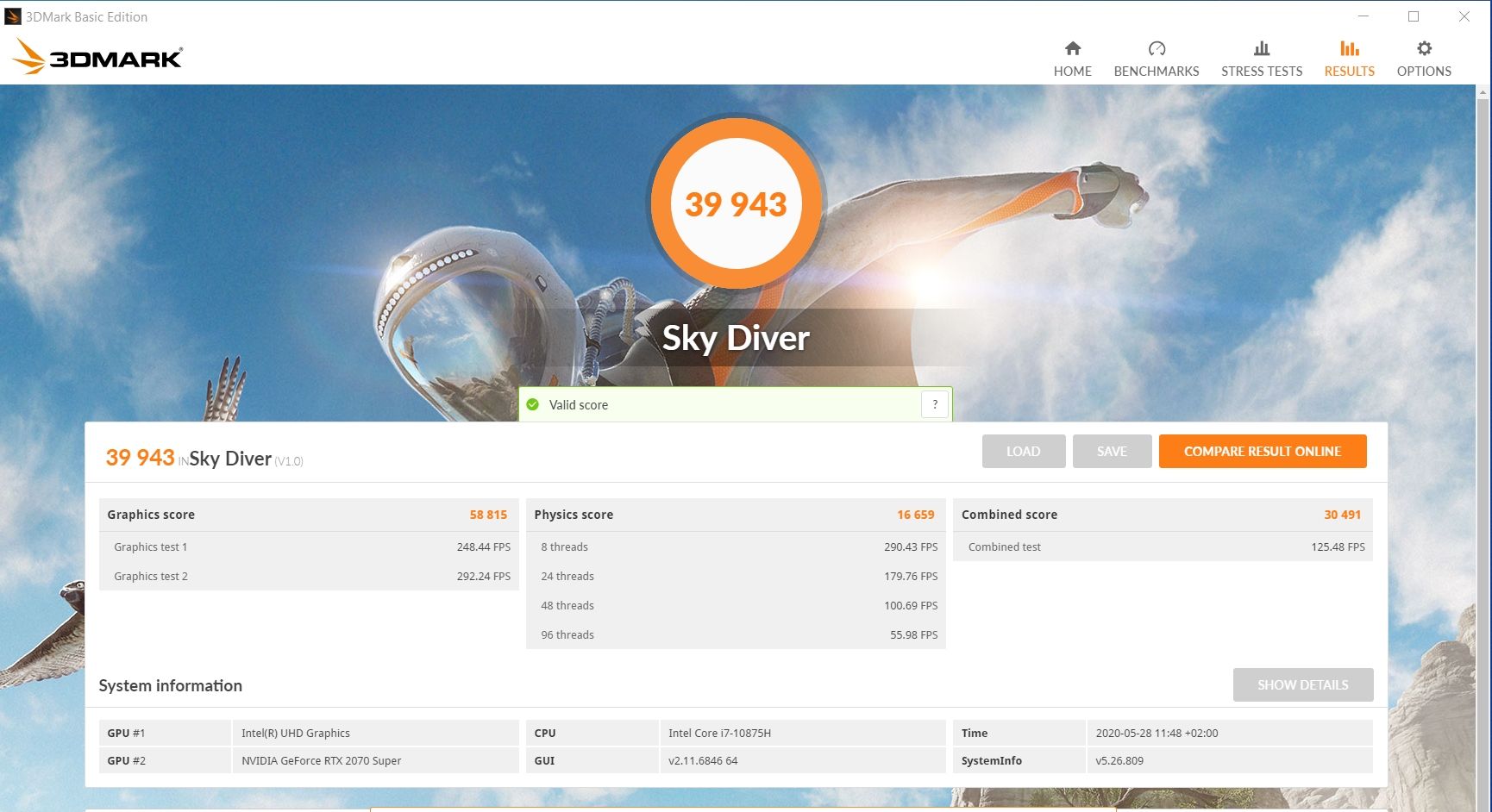The image size is (1492, 812).
Task: Click the 125.48 FPS value
Action: 1338,547
